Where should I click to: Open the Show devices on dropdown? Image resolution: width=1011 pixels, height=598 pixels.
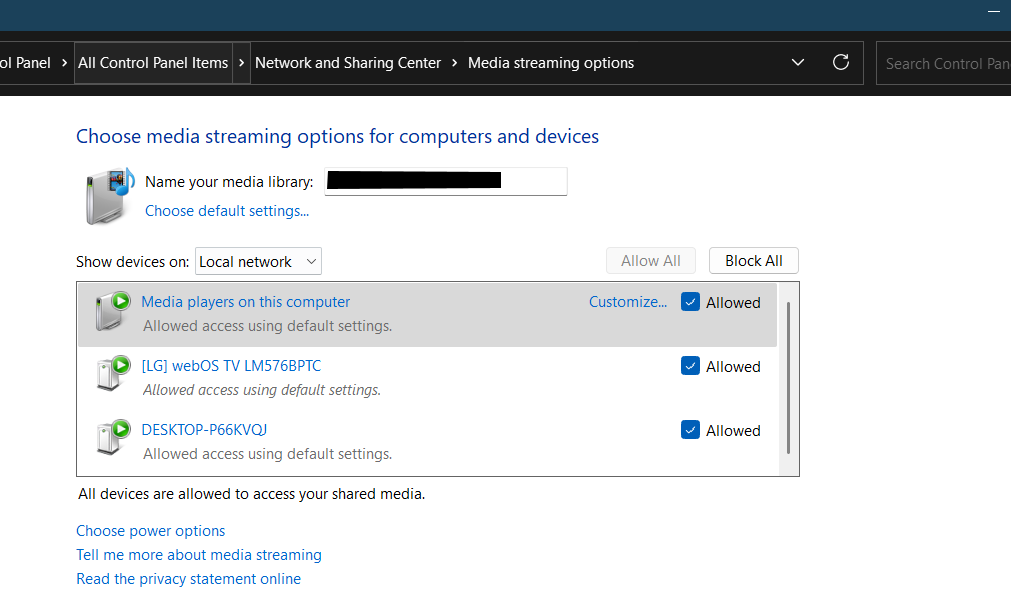(258, 261)
